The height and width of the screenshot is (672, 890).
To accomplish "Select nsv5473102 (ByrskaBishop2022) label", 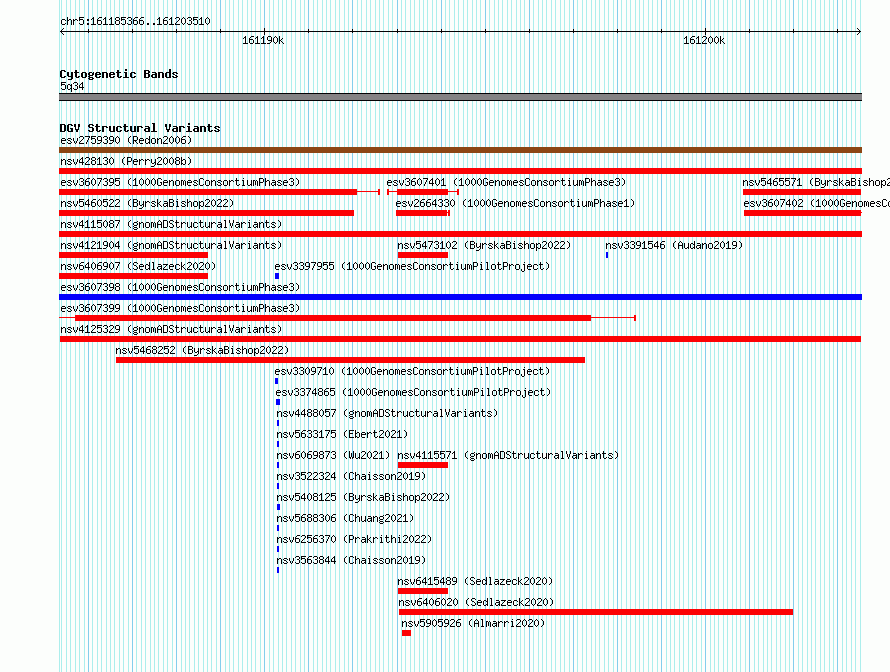I will pyautogui.click(x=484, y=245).
